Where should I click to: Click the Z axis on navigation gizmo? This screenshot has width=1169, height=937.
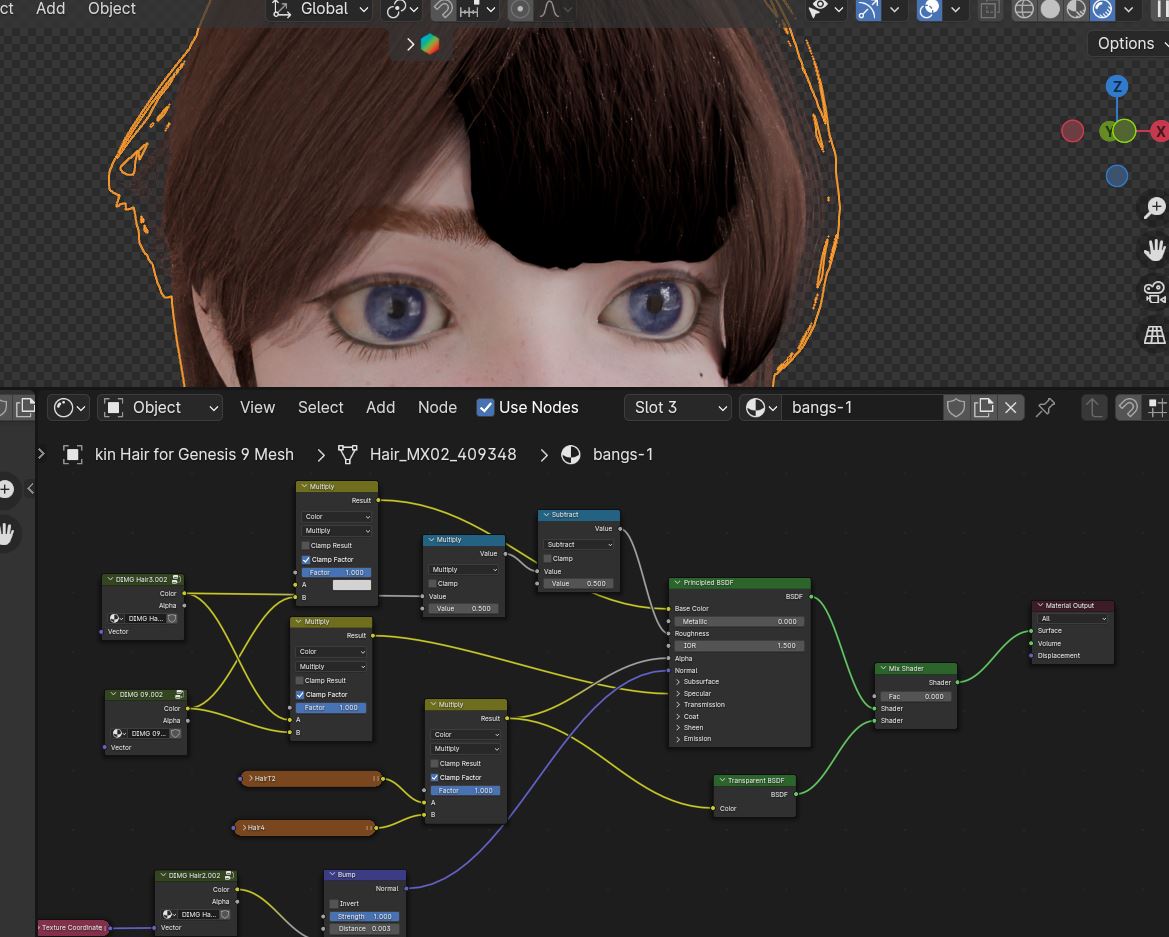1116,86
